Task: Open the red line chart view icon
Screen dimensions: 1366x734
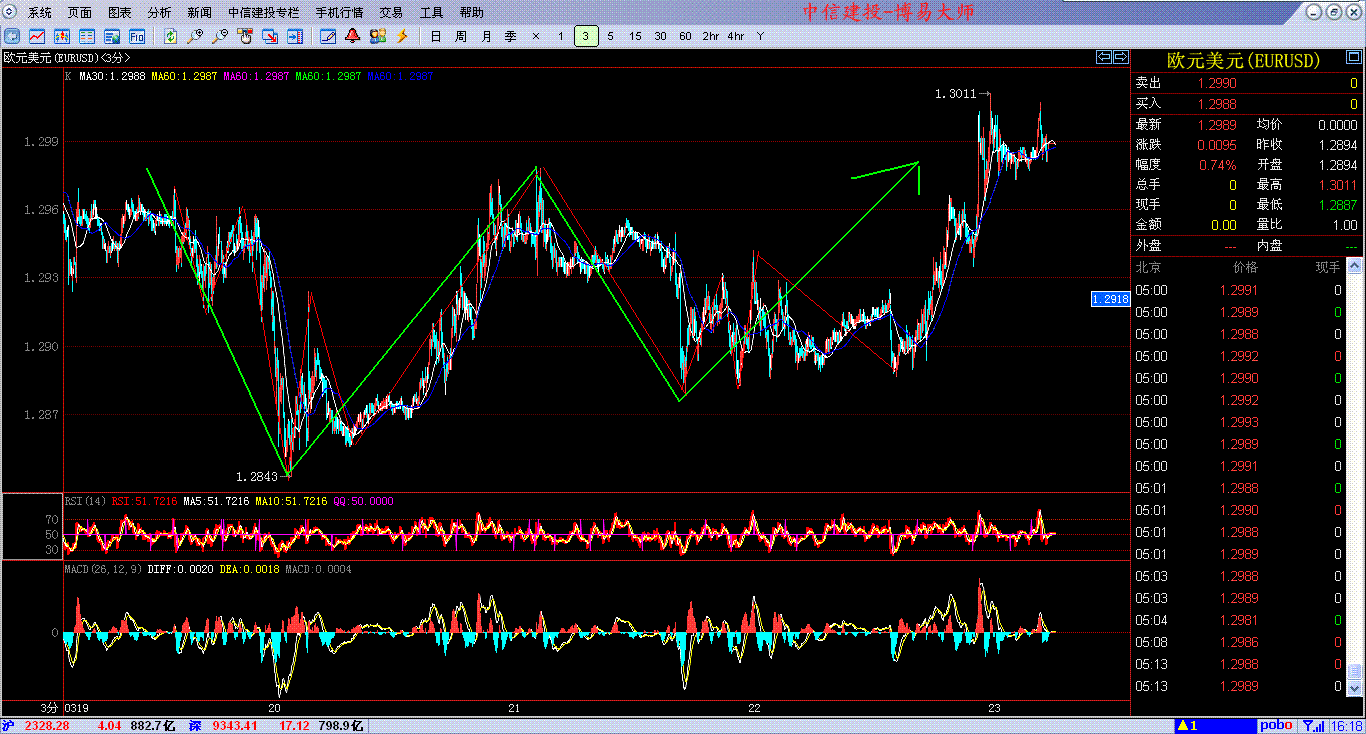Action: click(39, 36)
